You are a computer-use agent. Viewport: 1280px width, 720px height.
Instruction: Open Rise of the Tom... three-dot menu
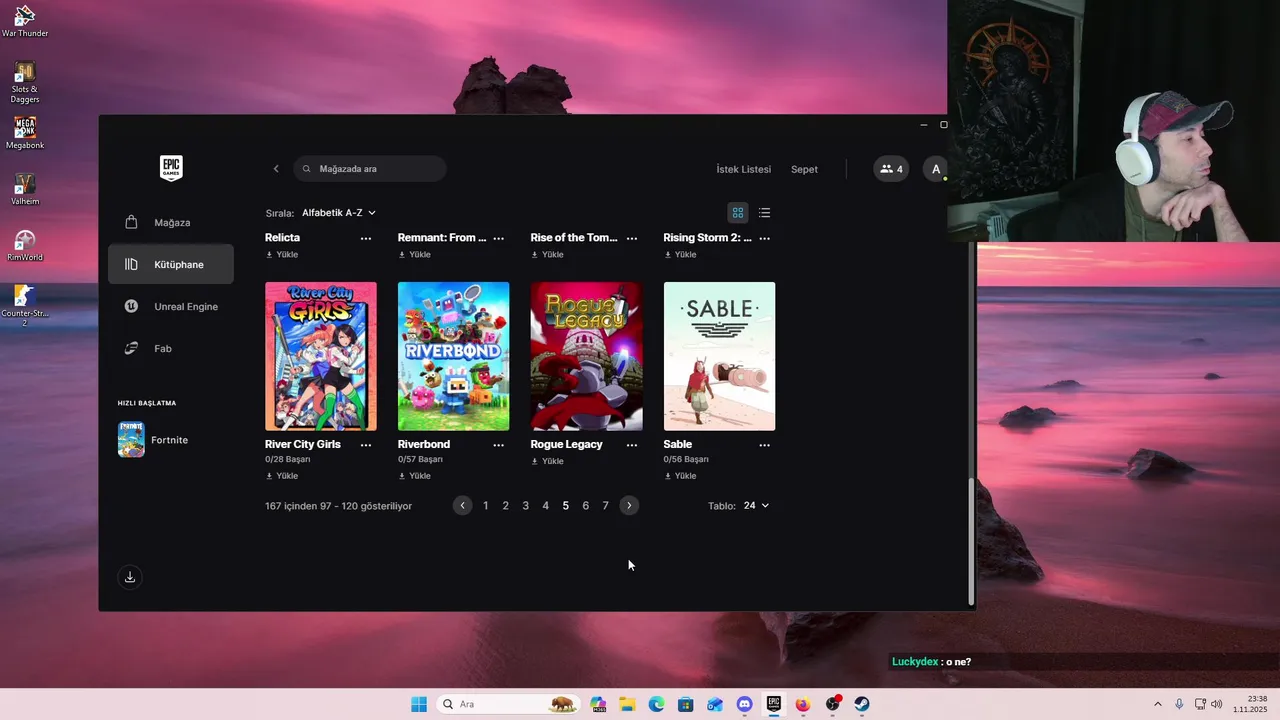pos(632,238)
